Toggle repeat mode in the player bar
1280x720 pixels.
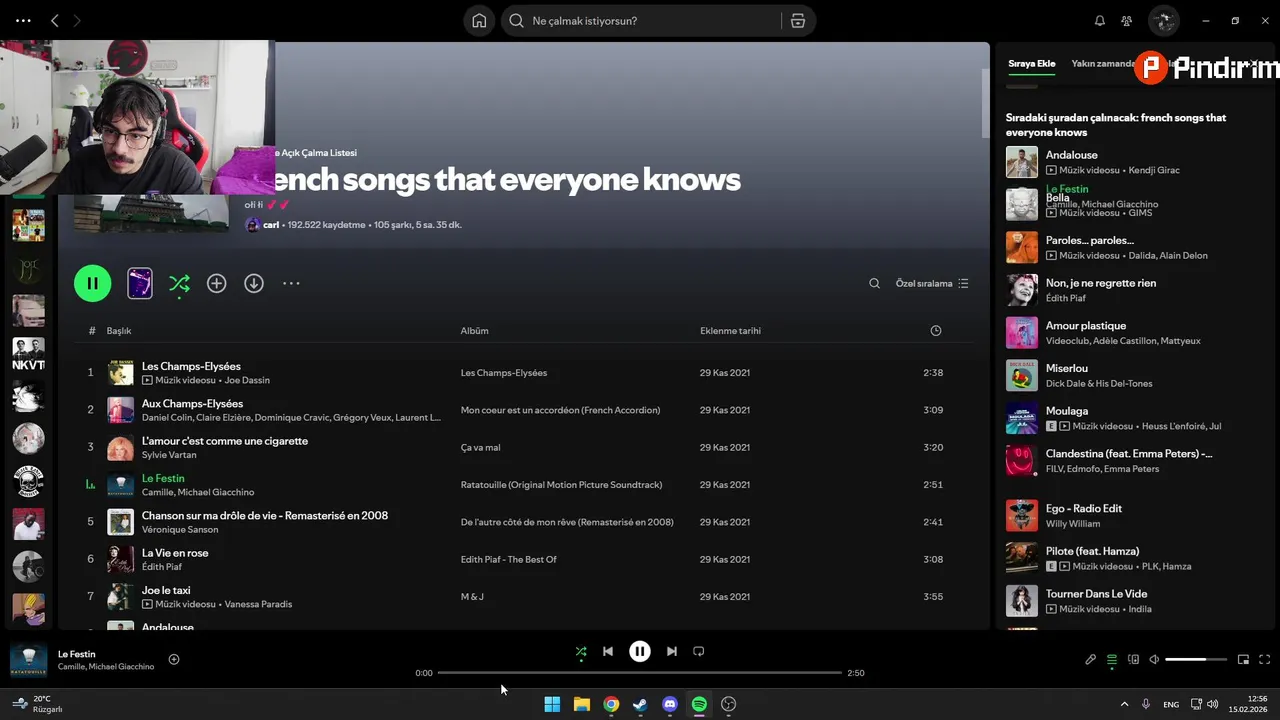(x=699, y=652)
